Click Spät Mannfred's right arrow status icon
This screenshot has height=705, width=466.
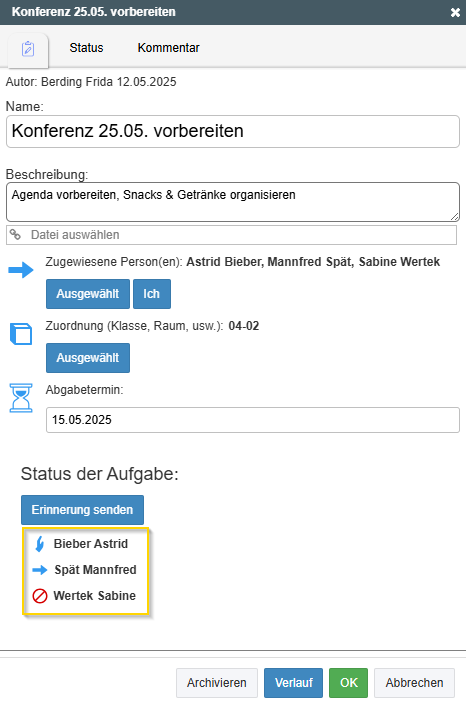40,570
